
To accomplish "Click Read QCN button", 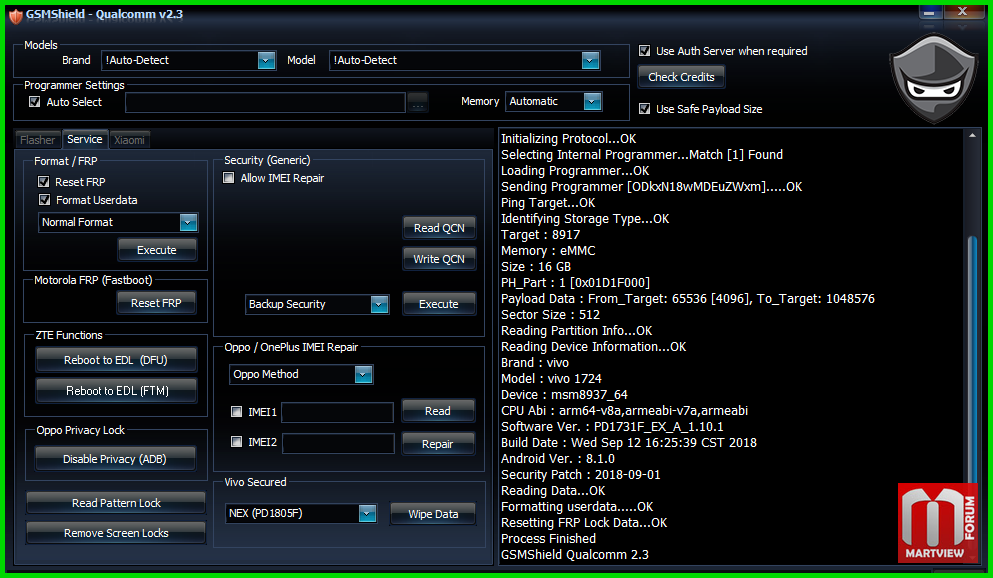I will coord(439,228).
